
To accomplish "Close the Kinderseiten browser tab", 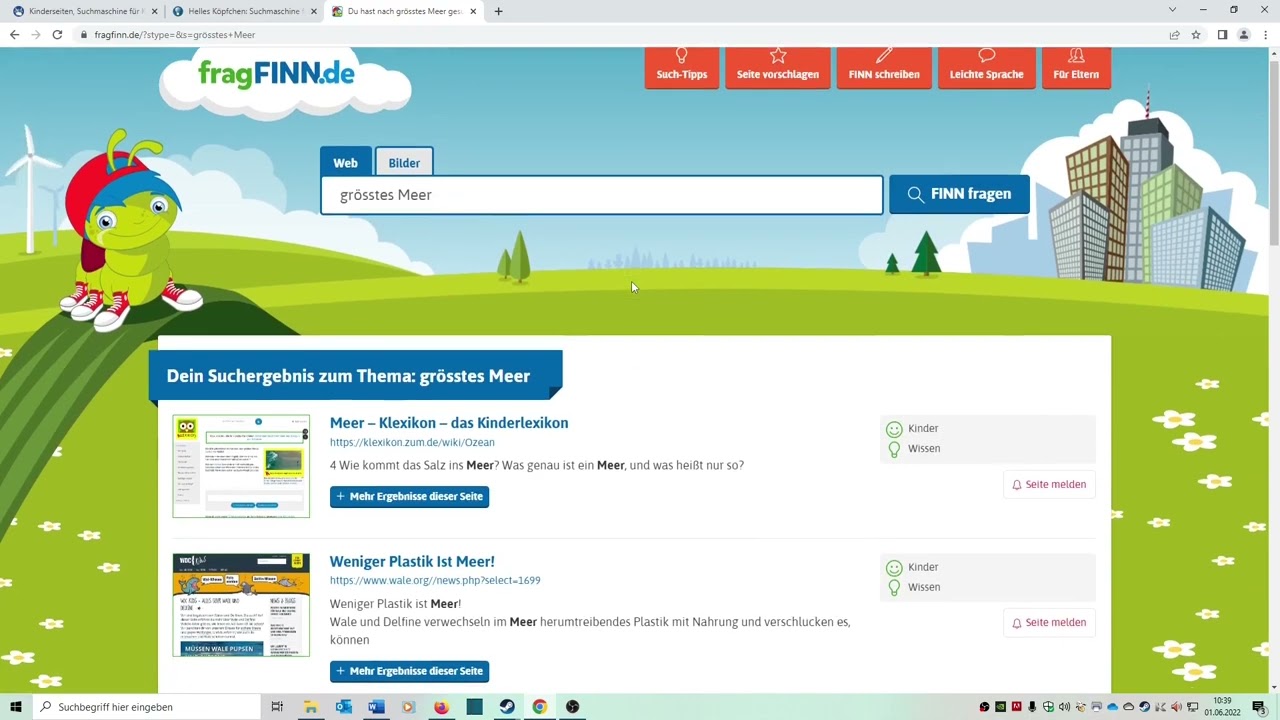I will (x=154, y=11).
